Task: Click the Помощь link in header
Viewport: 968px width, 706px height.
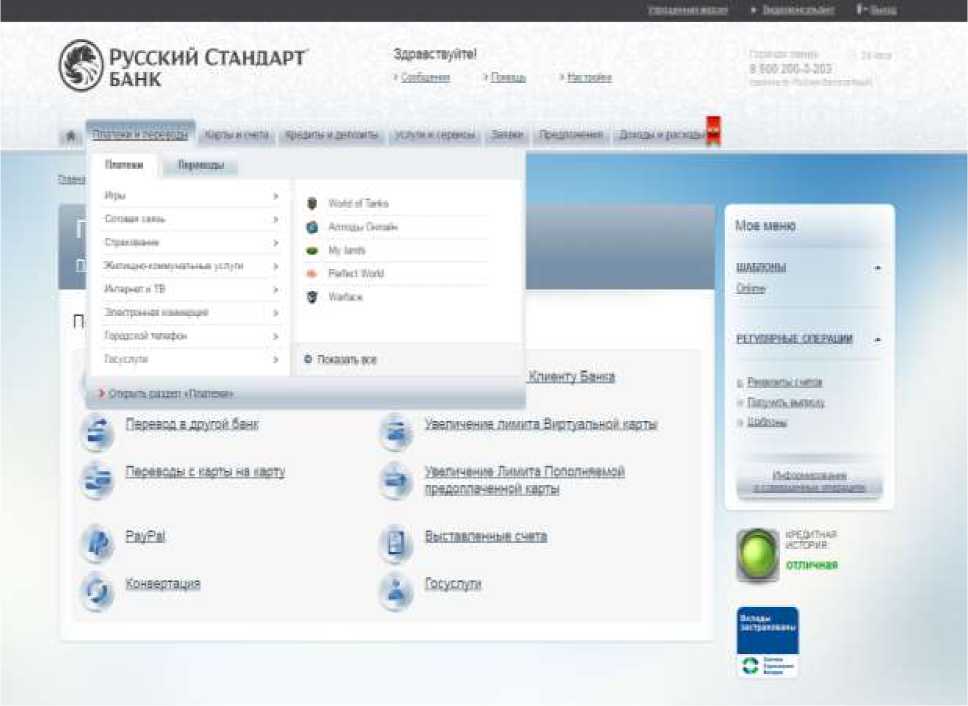Action: [508, 78]
